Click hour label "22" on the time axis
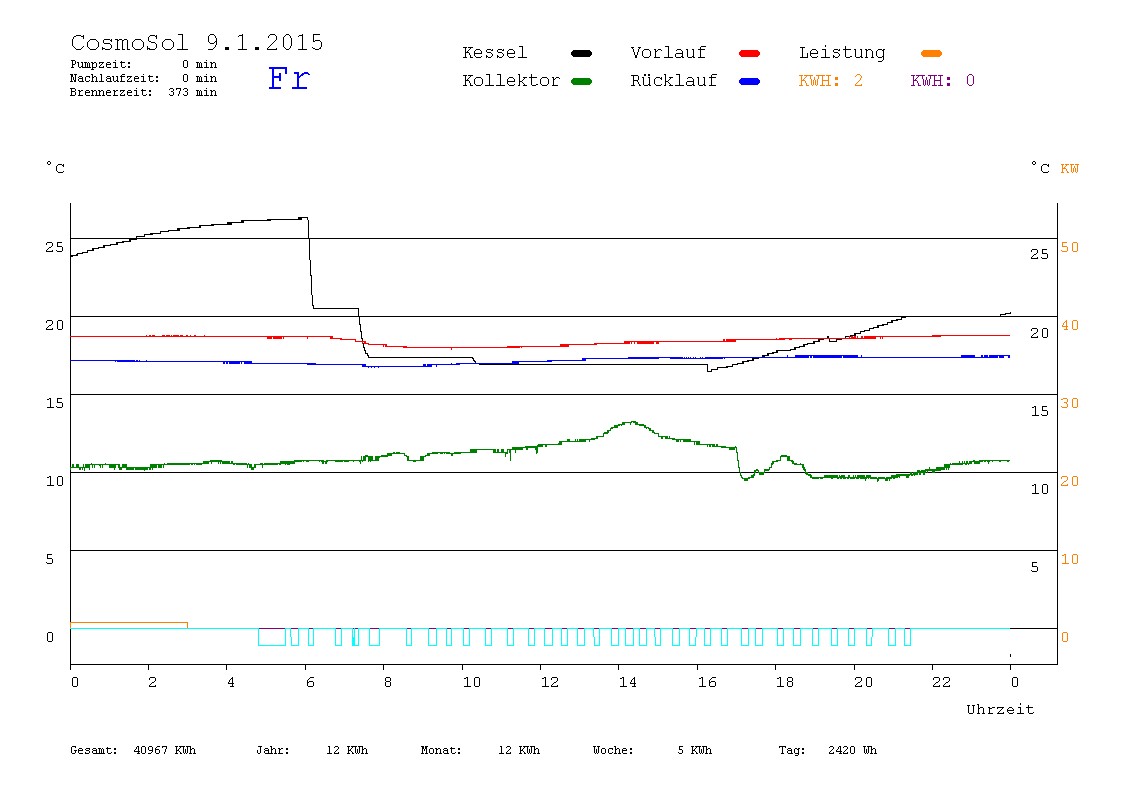 942,682
